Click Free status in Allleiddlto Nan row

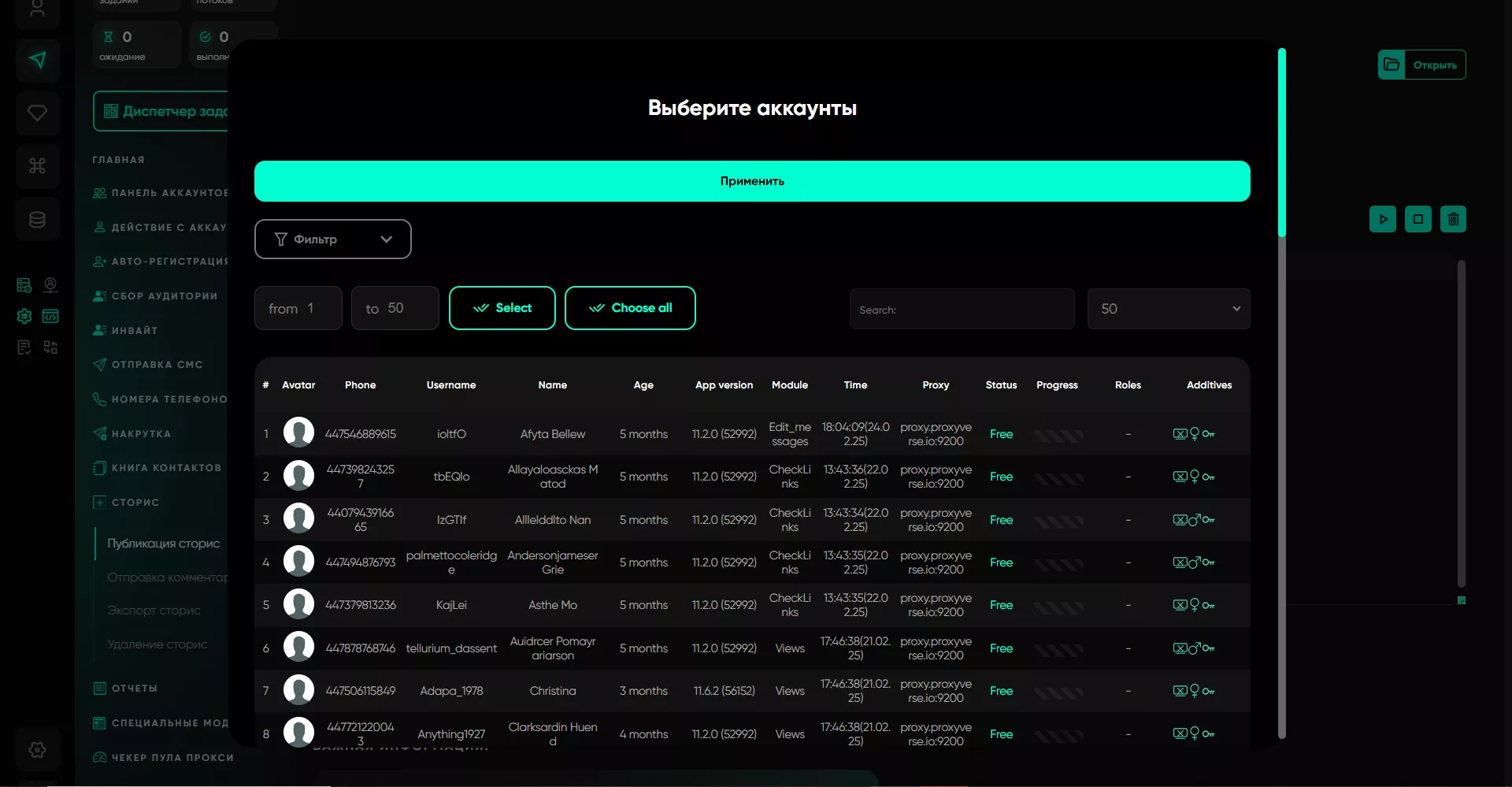pos(1001,520)
